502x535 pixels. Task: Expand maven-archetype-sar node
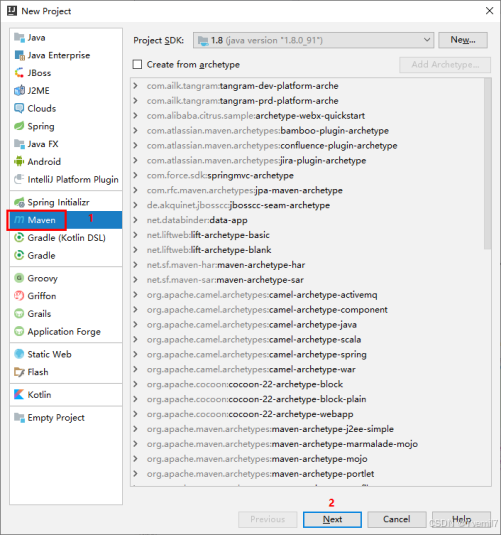tap(135, 280)
